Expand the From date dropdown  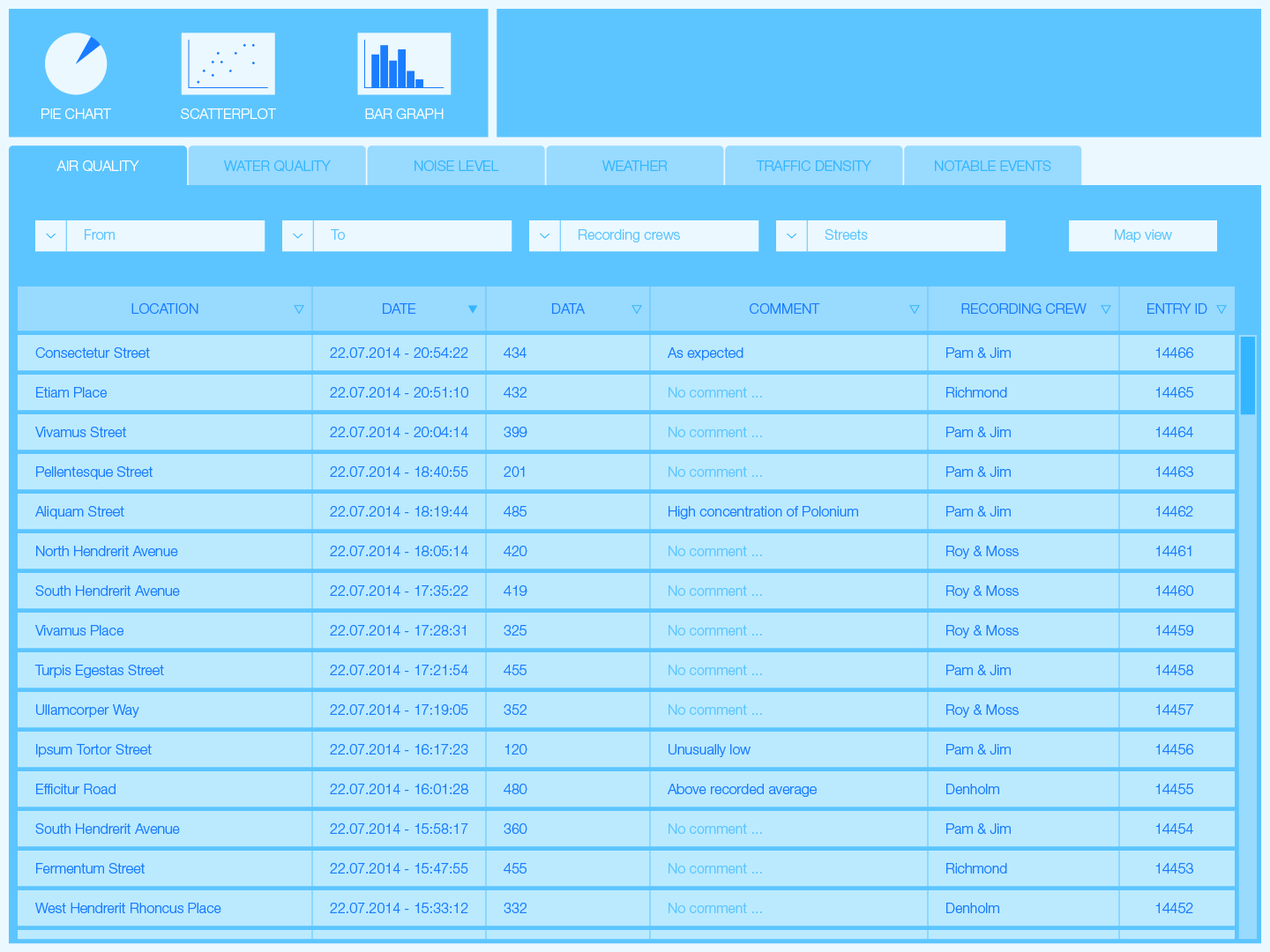50,235
